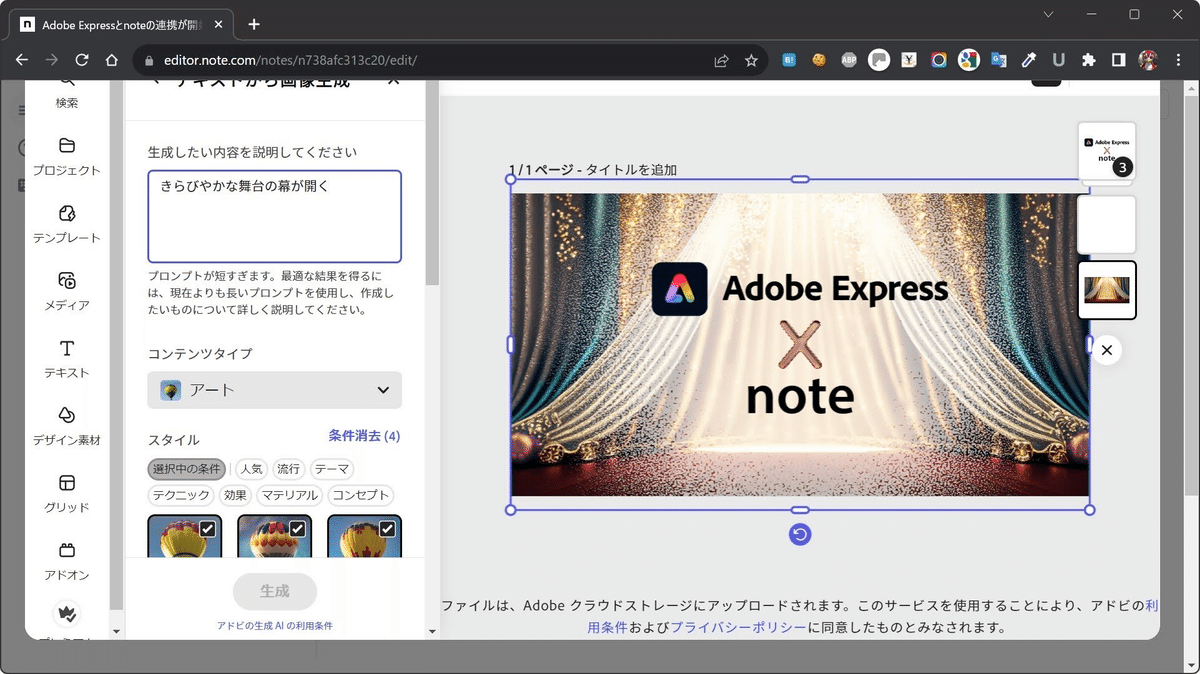Select the blank white page thumbnail
The width and height of the screenshot is (1200, 674).
pos(1106,224)
